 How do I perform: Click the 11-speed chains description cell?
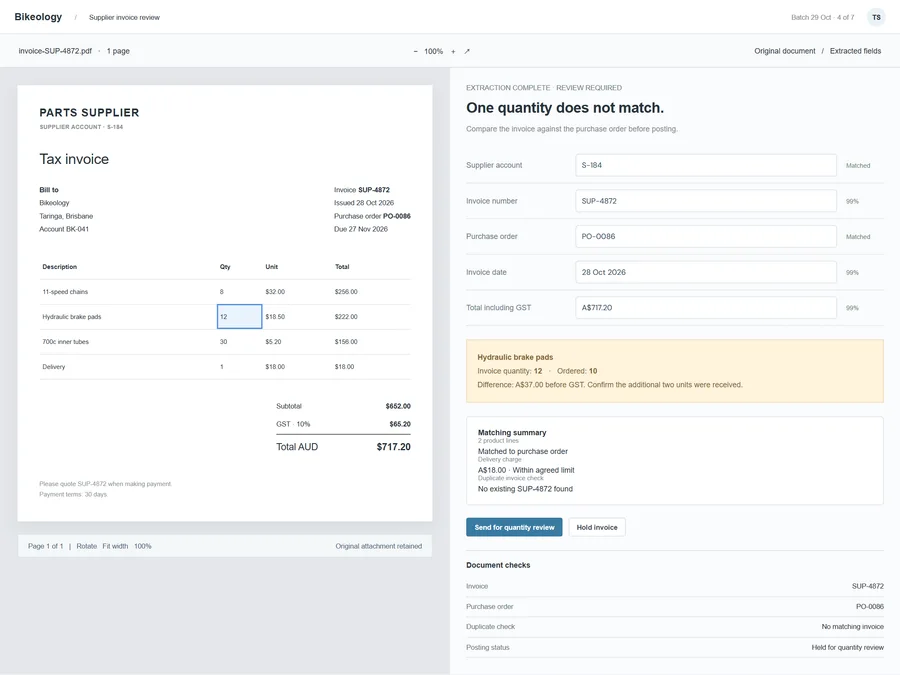(65, 292)
